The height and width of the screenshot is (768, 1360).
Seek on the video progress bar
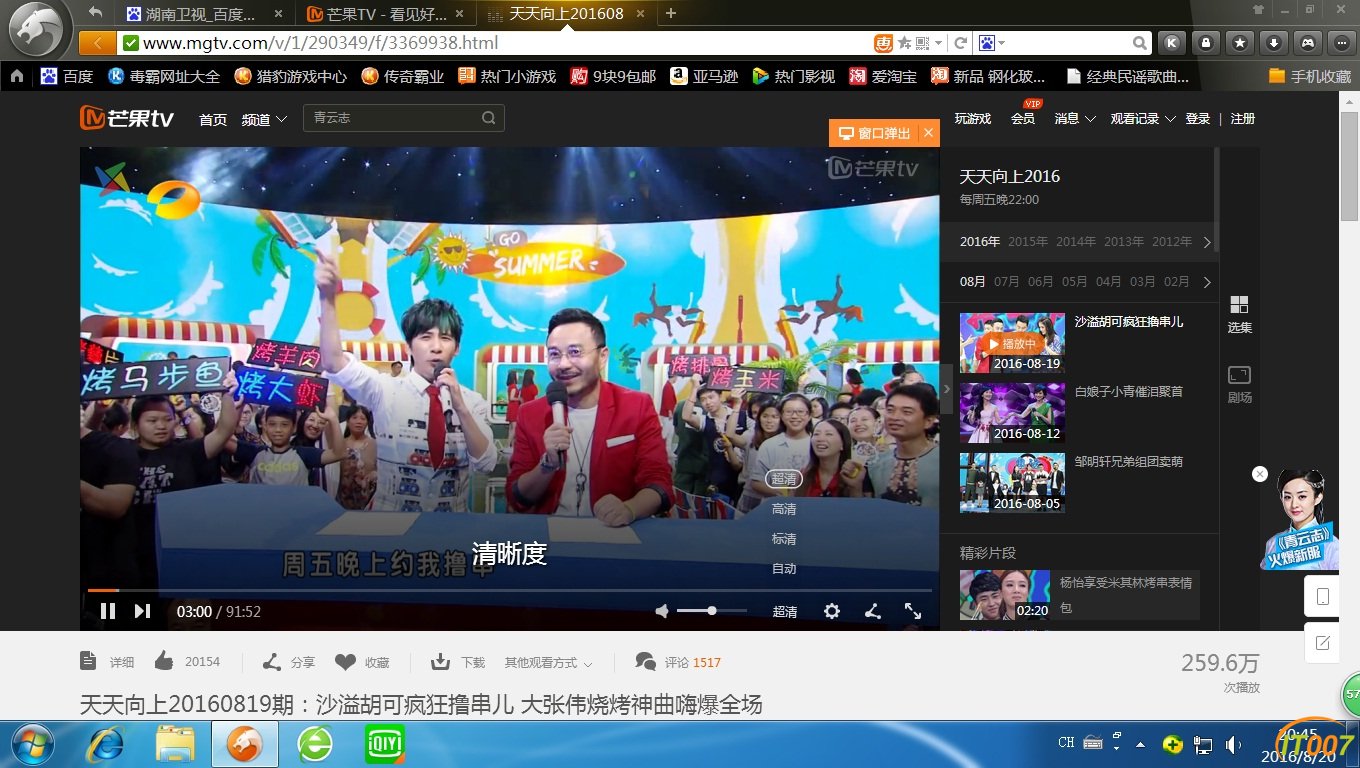509,590
